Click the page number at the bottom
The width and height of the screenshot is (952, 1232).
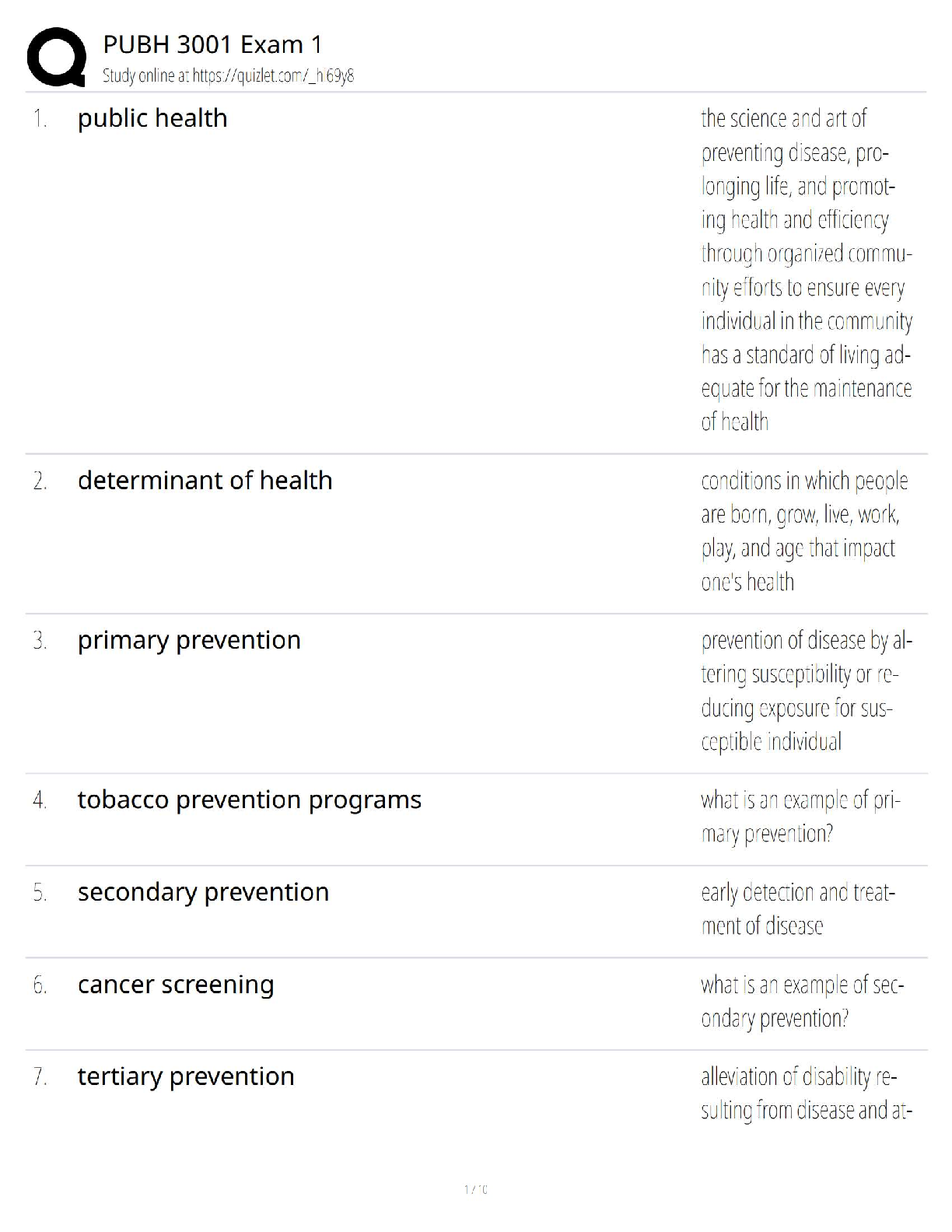[x=475, y=1189]
